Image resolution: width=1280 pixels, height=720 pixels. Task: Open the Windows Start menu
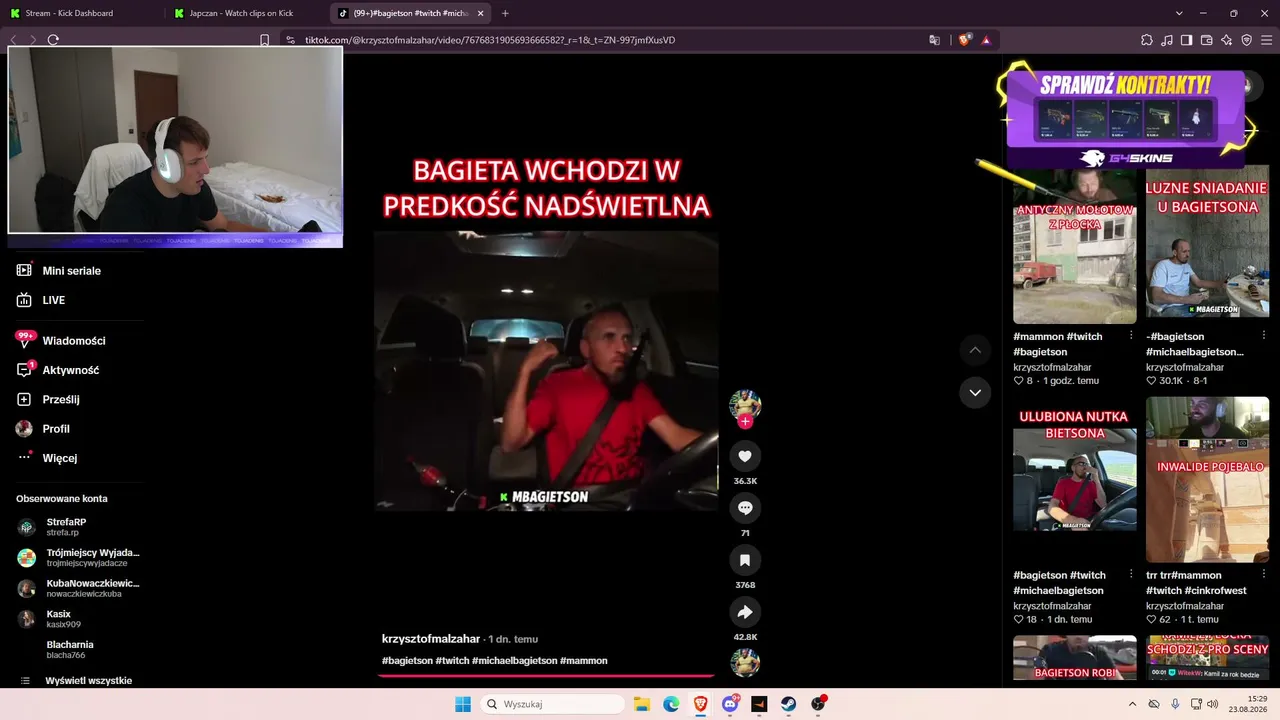[463, 704]
